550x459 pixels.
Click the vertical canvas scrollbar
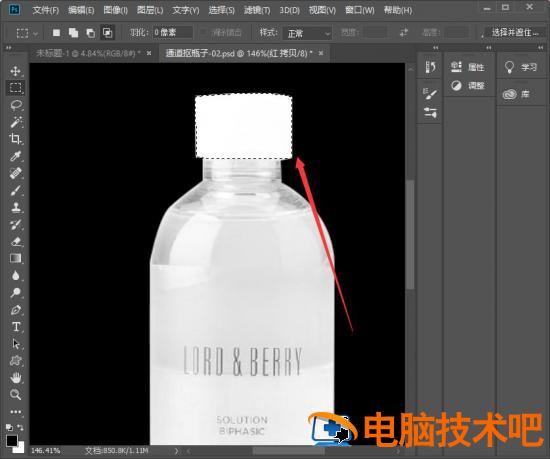(410, 234)
